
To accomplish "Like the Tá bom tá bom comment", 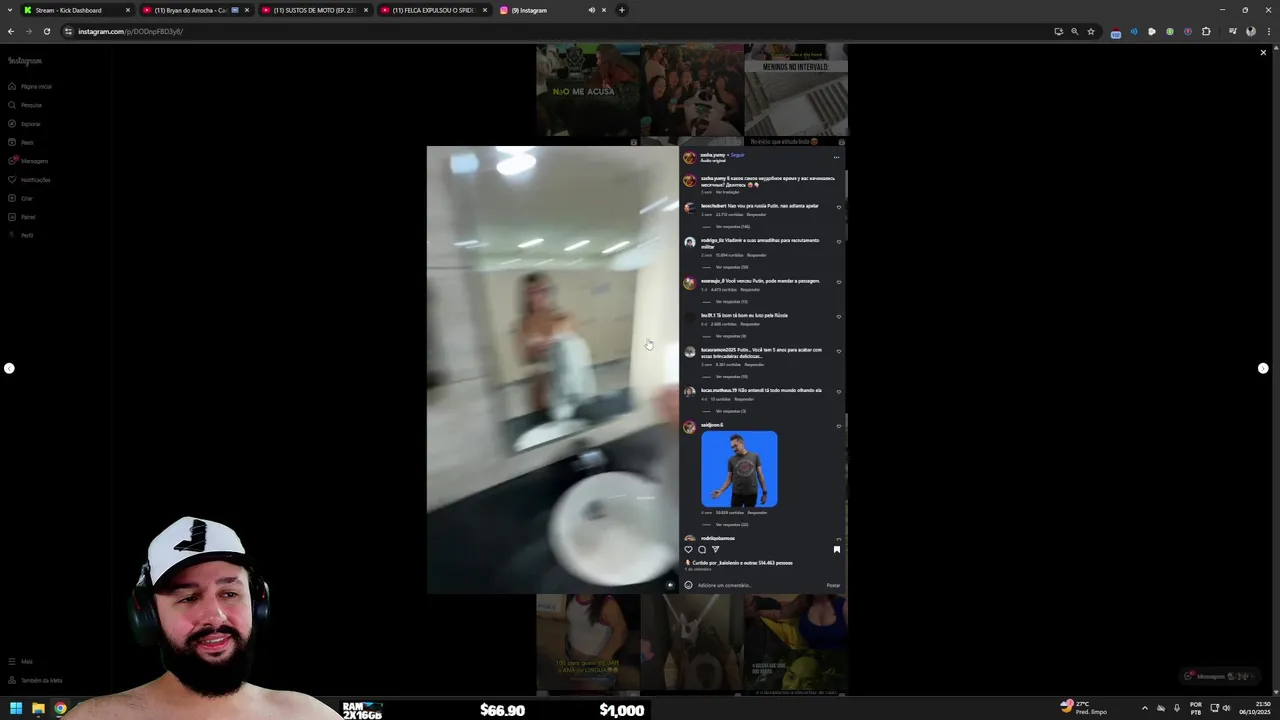I will pyautogui.click(x=838, y=317).
